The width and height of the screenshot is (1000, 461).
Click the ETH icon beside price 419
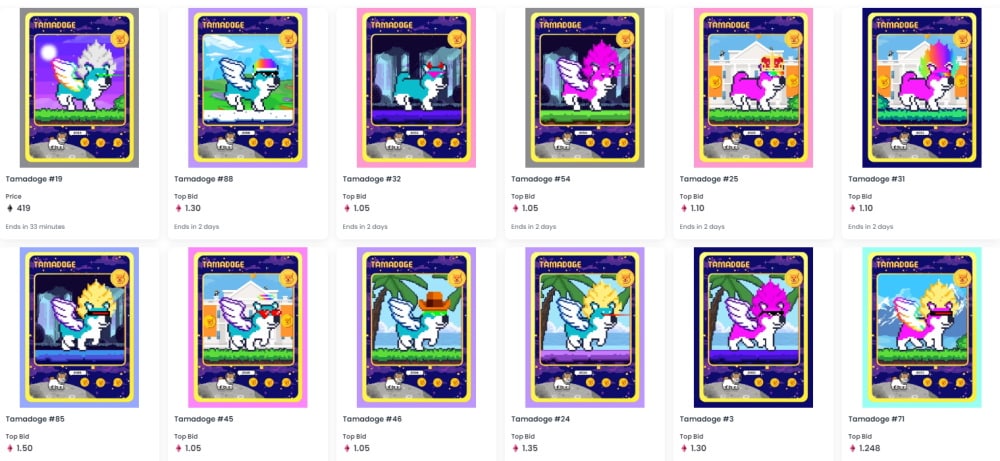(x=10, y=208)
